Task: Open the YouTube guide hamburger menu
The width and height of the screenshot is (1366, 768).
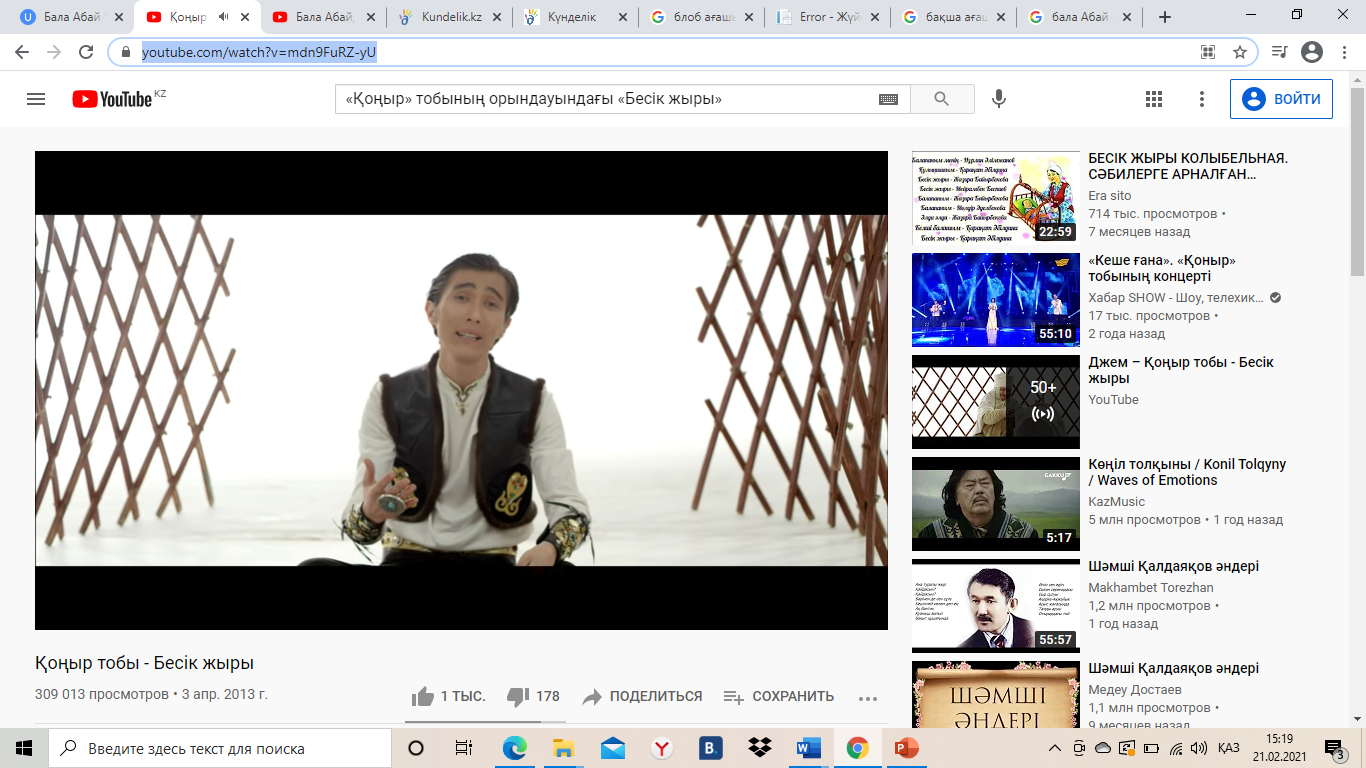Action: (36, 99)
